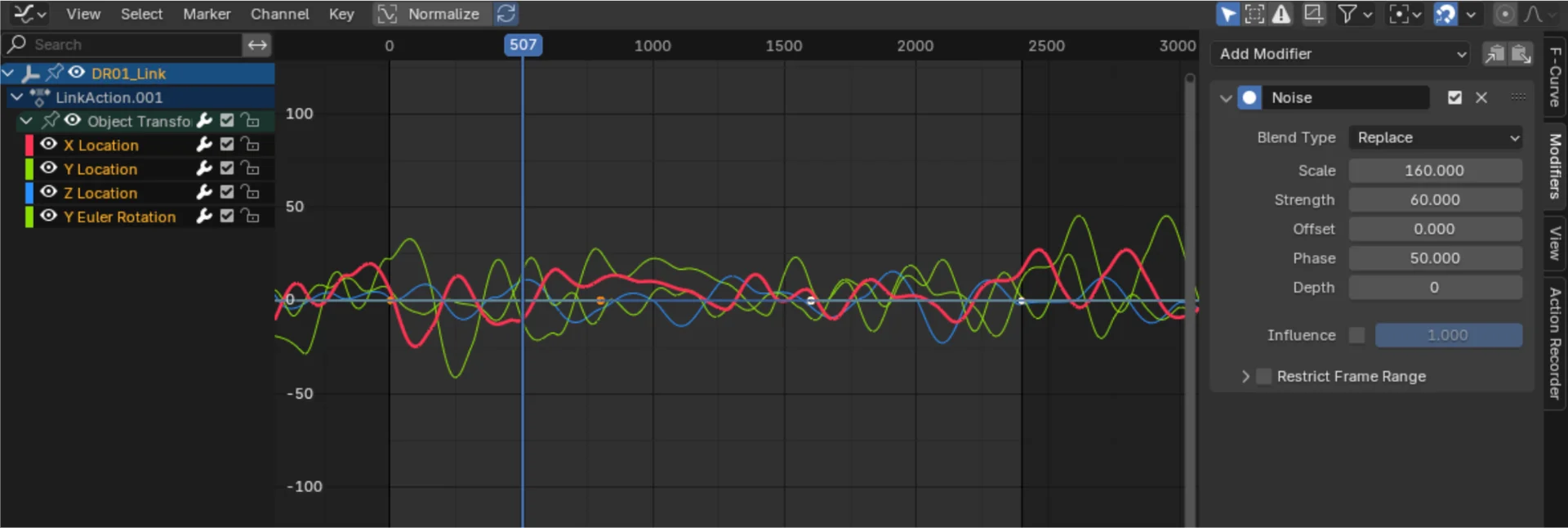Click the channel Search field
Screen dimensions: 1568x528
coord(122,45)
